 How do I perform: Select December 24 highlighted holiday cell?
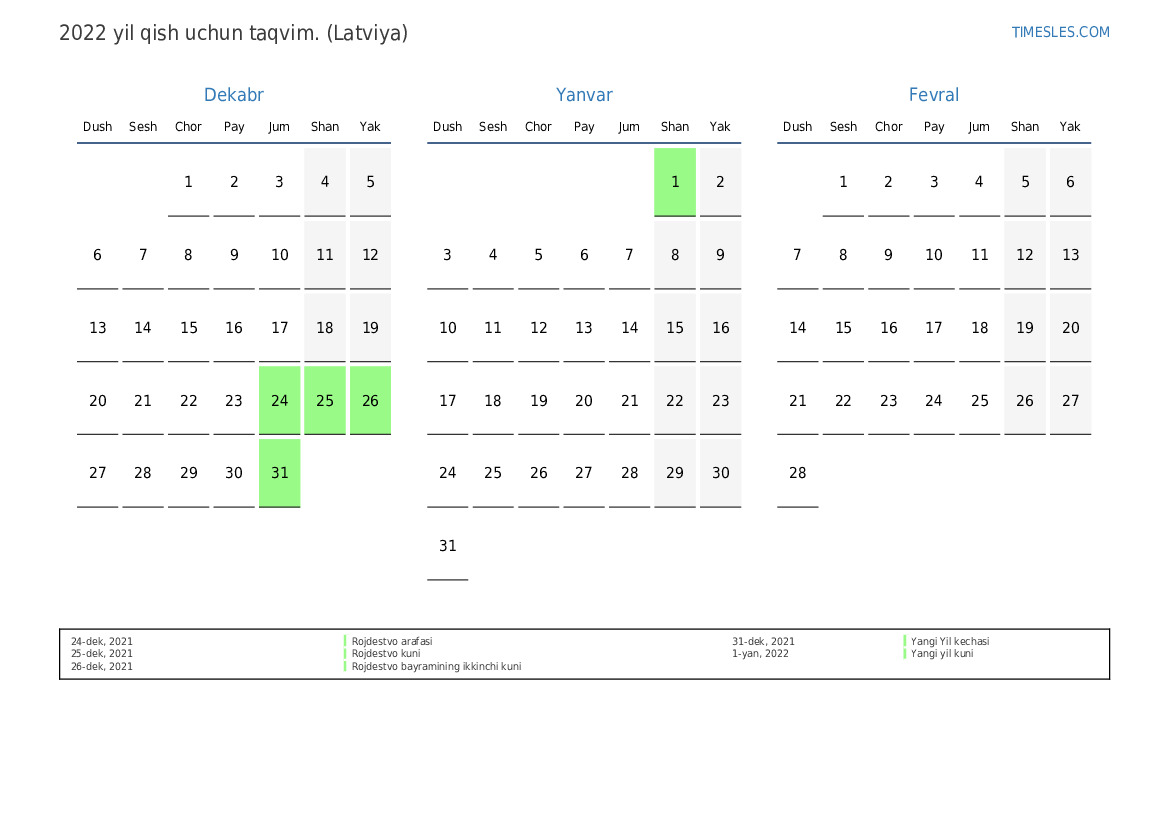pyautogui.click(x=280, y=400)
